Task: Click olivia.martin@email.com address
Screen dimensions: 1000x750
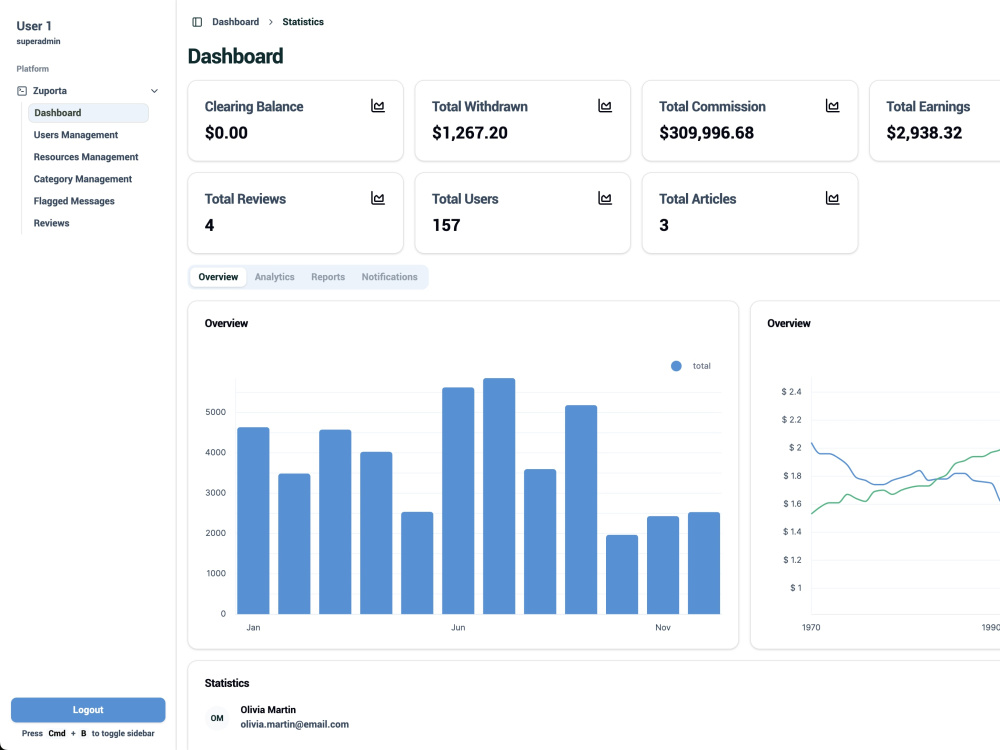Action: coord(295,724)
